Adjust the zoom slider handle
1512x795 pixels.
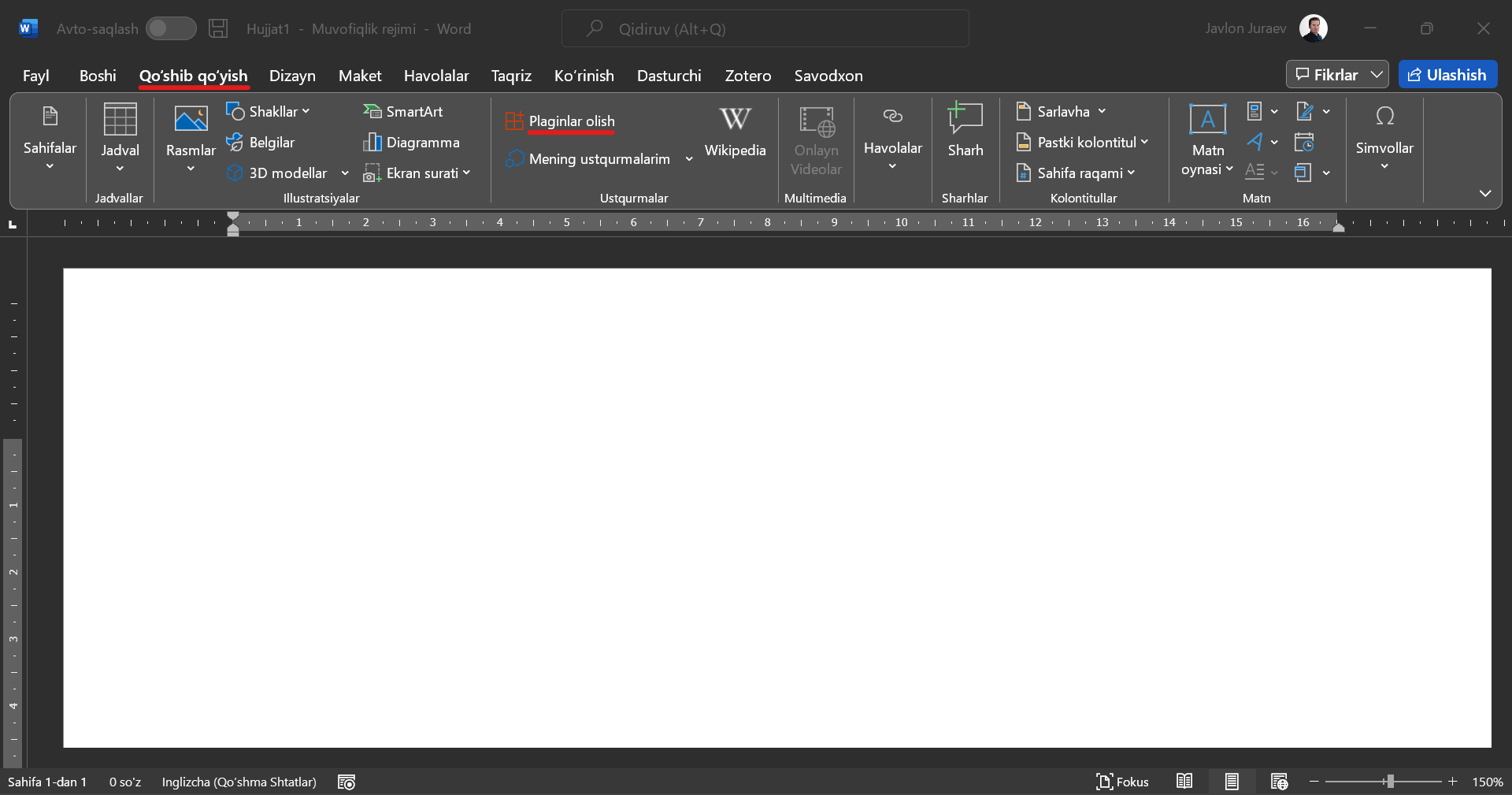[x=1390, y=782]
